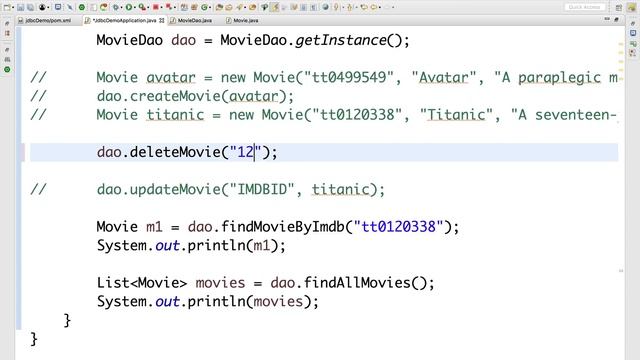Click the commented dao.createMovie(avatar) line

[195, 96]
